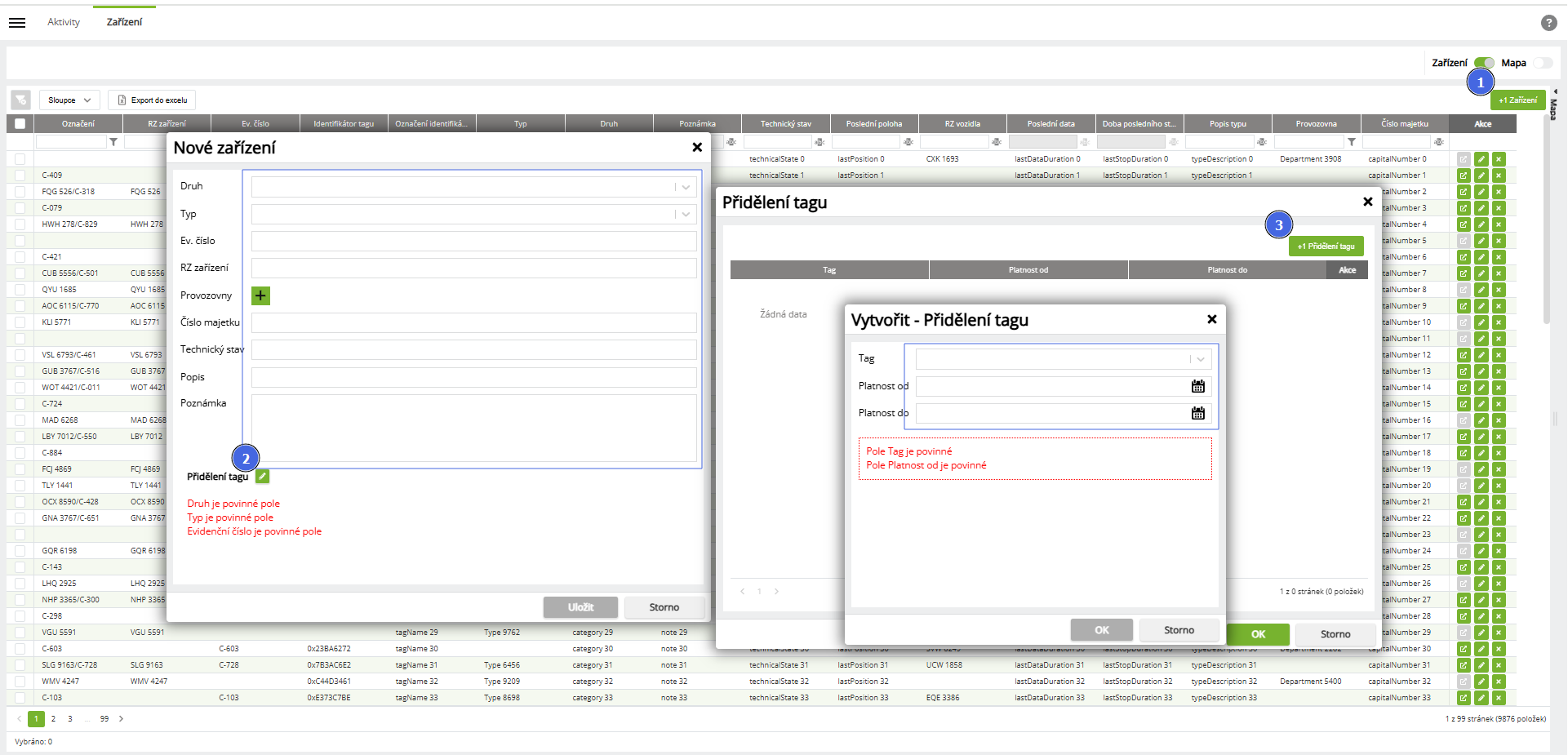Check the checkbox for row FQG 526/C-318

pyautogui.click(x=20, y=192)
